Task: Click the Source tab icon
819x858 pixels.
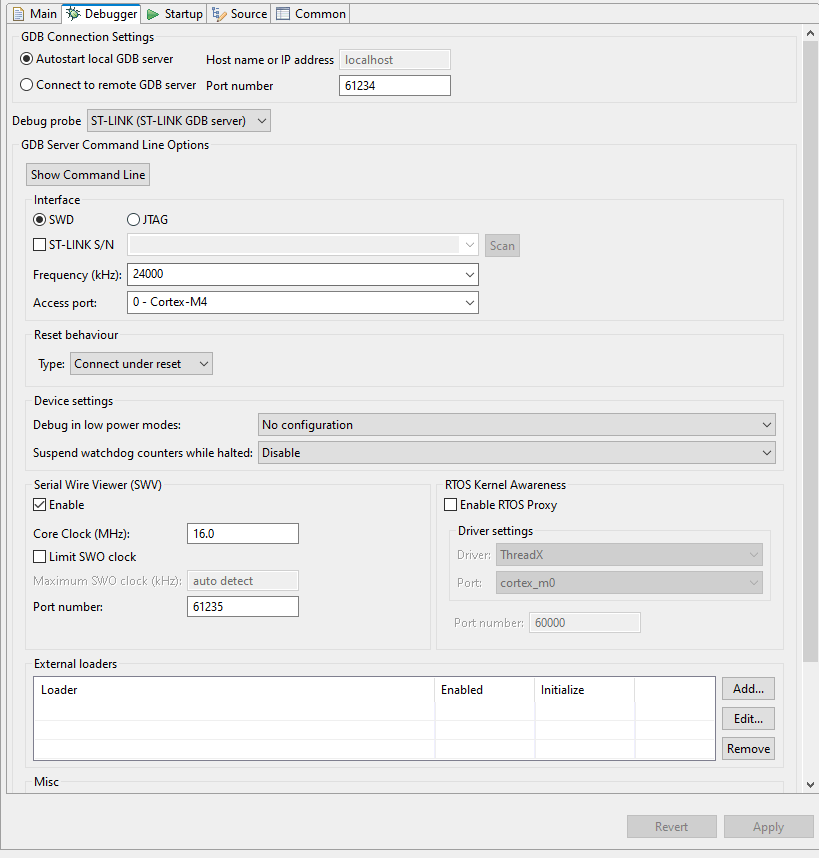Action: coord(219,14)
